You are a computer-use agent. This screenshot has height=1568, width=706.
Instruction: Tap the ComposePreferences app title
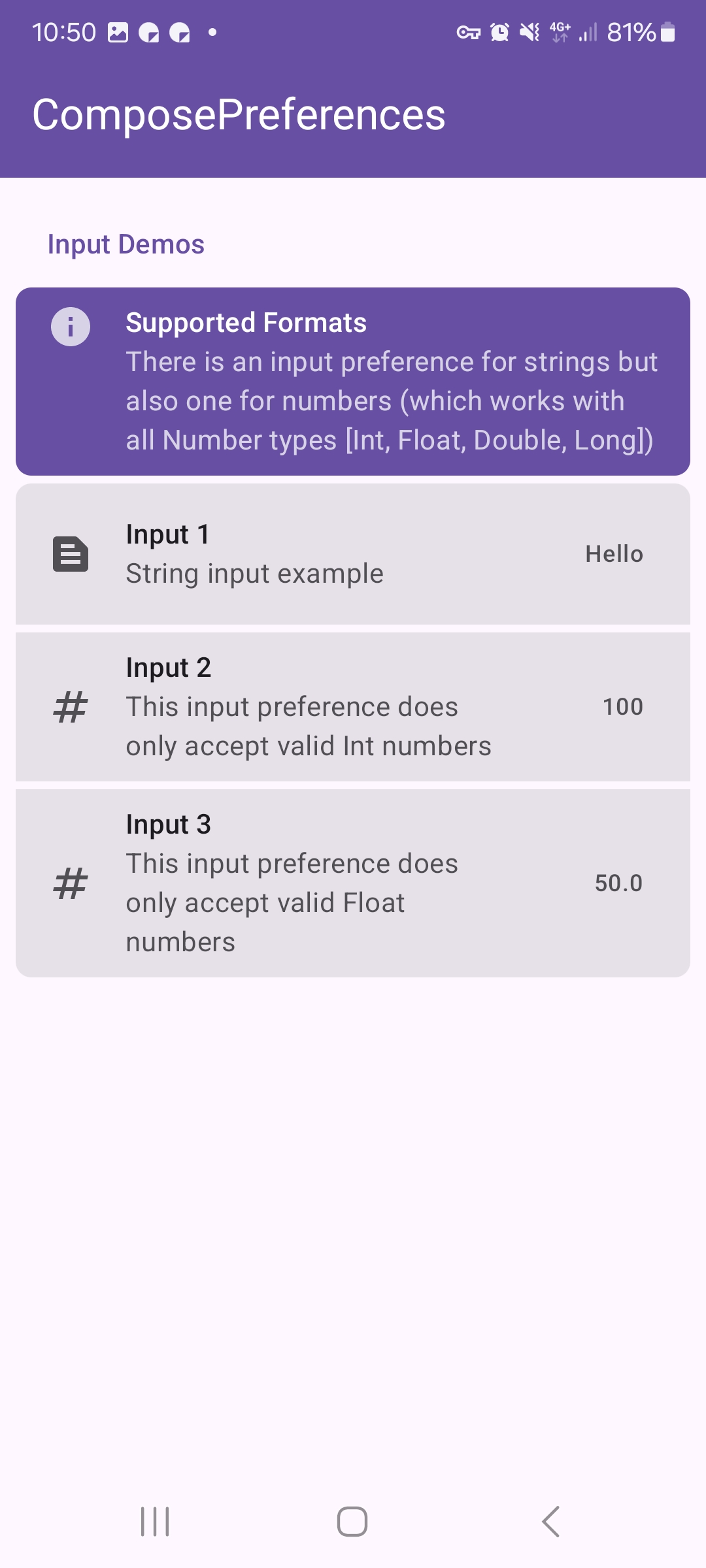point(239,115)
